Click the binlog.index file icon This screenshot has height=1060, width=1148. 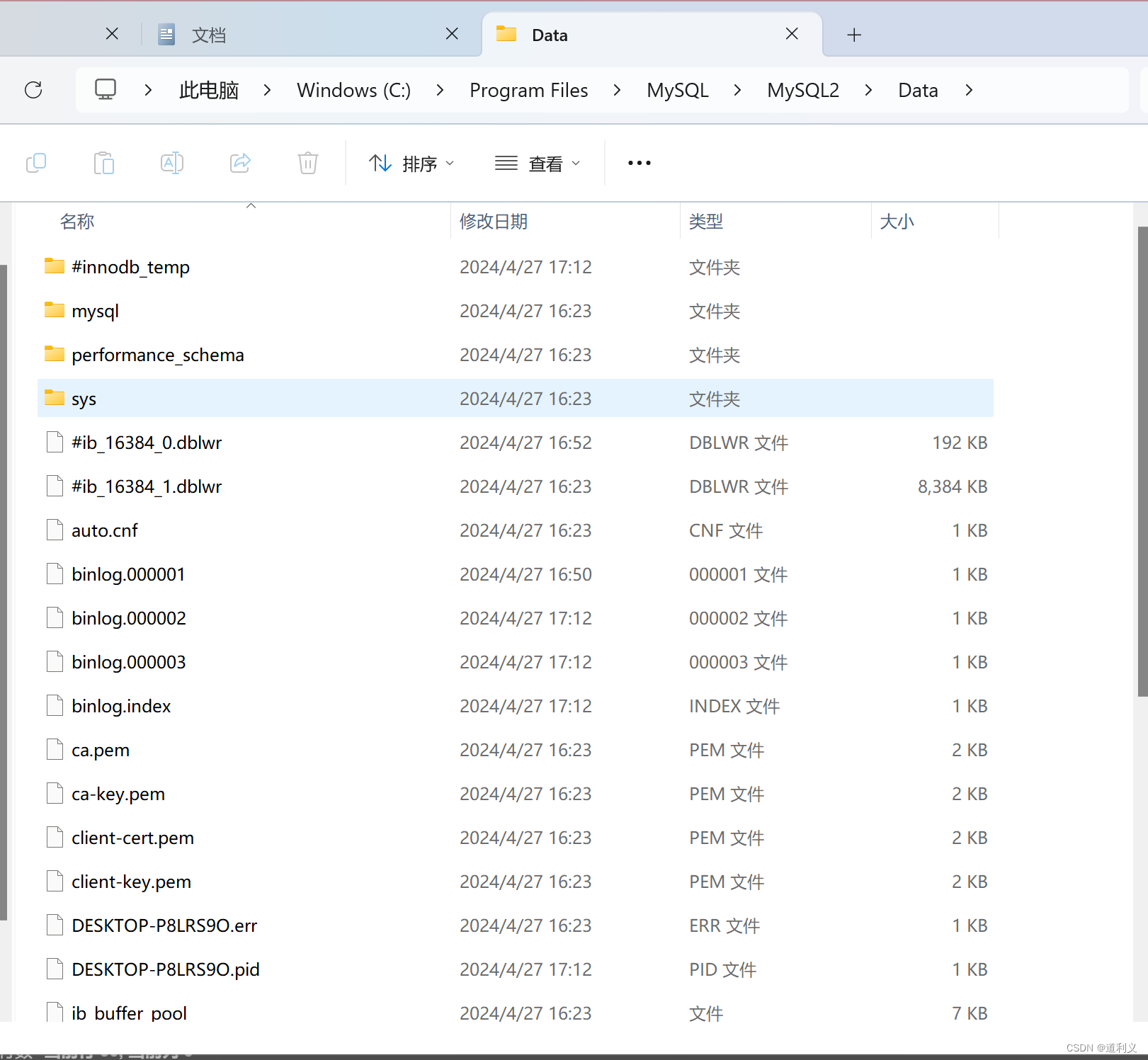[55, 705]
